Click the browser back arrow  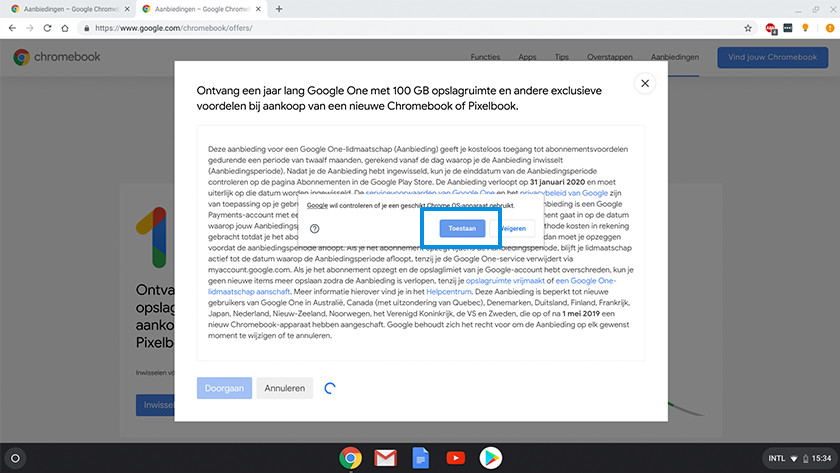[12, 28]
